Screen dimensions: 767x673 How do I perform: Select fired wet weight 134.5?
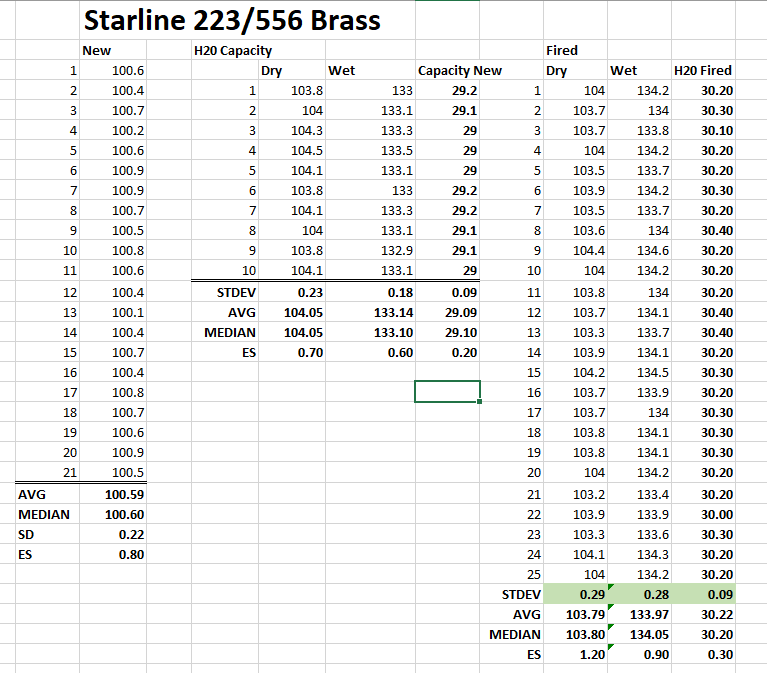point(639,373)
